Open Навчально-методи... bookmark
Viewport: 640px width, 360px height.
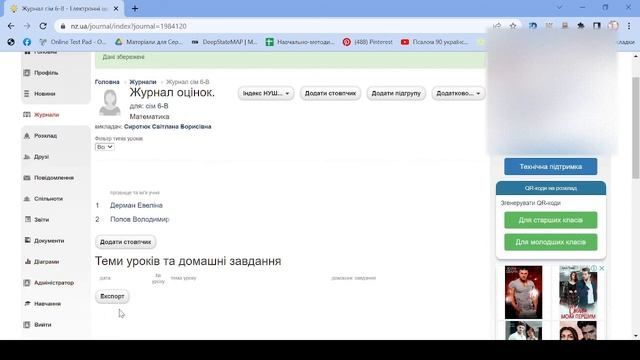coord(300,42)
